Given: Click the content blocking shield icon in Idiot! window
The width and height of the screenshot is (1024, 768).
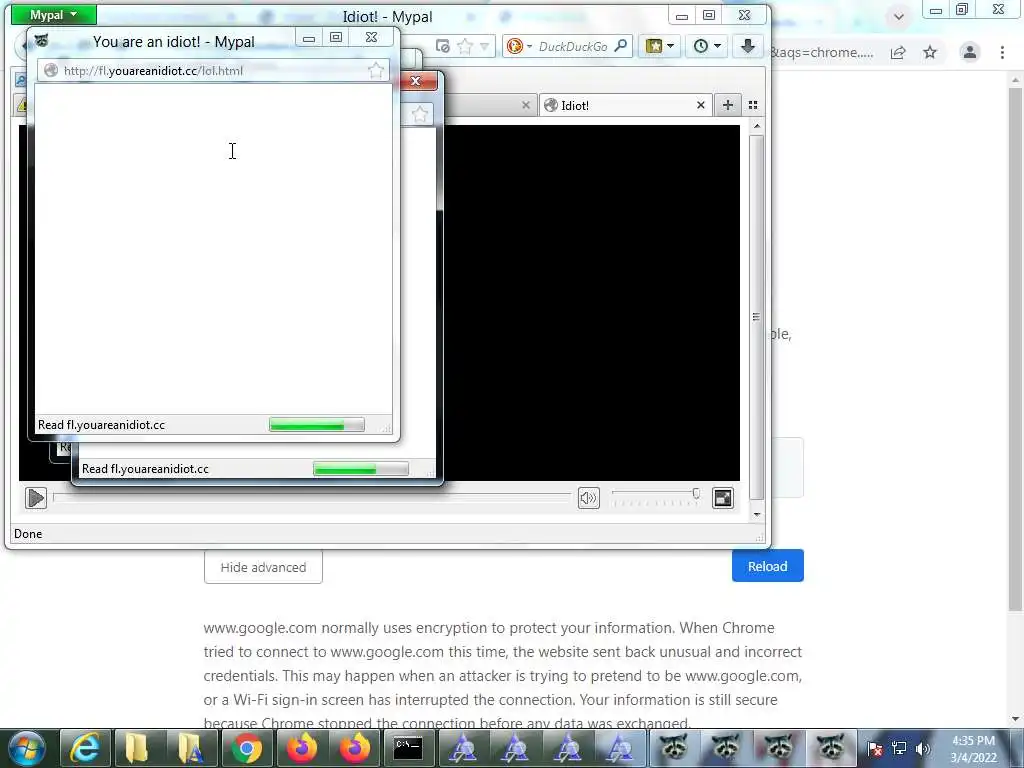Looking at the screenshot, I should pyautogui.click(x=443, y=46).
